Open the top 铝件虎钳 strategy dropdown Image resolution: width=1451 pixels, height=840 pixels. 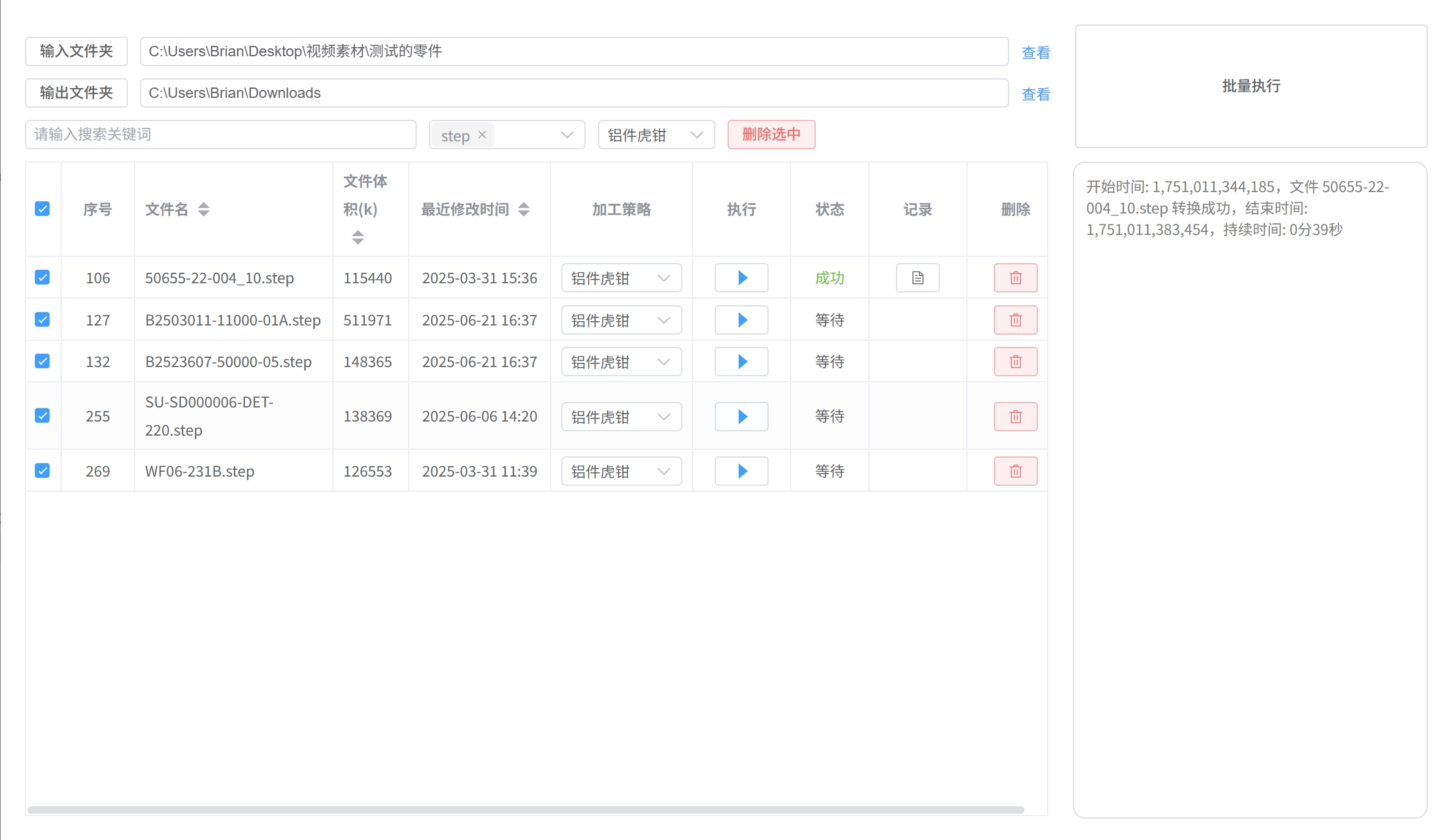pos(656,135)
